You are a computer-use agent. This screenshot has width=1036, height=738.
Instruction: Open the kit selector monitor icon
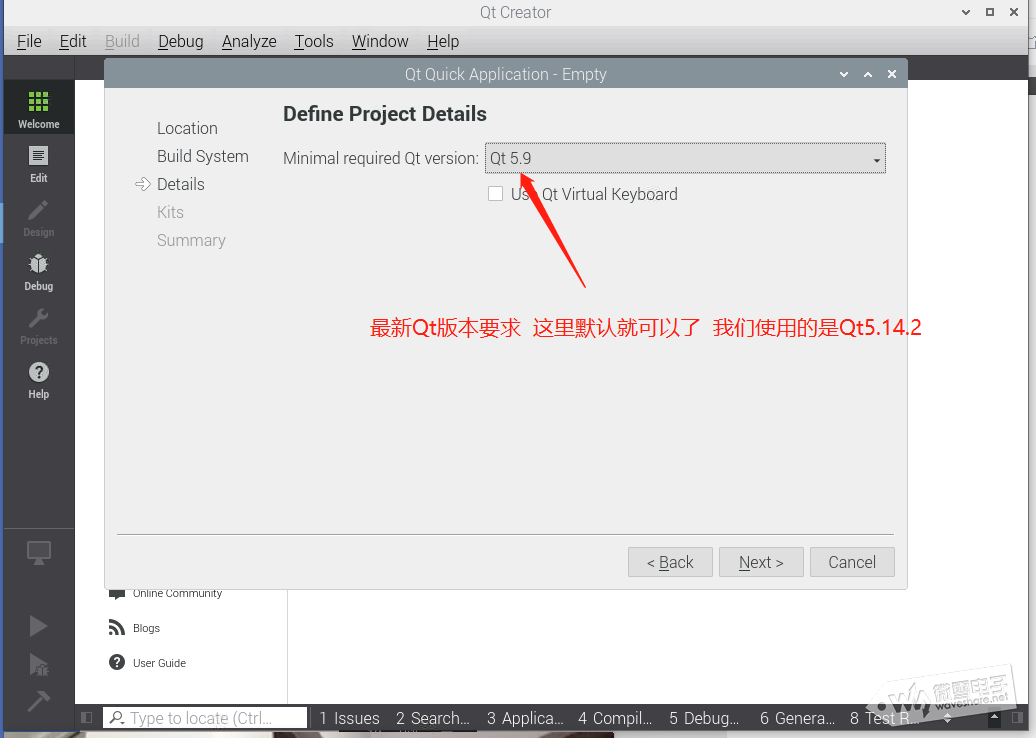38,552
